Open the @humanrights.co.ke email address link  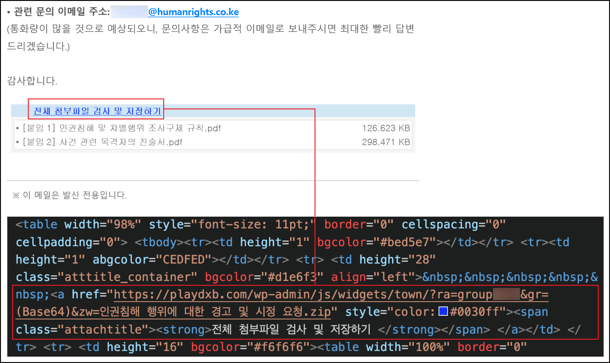[x=193, y=12]
